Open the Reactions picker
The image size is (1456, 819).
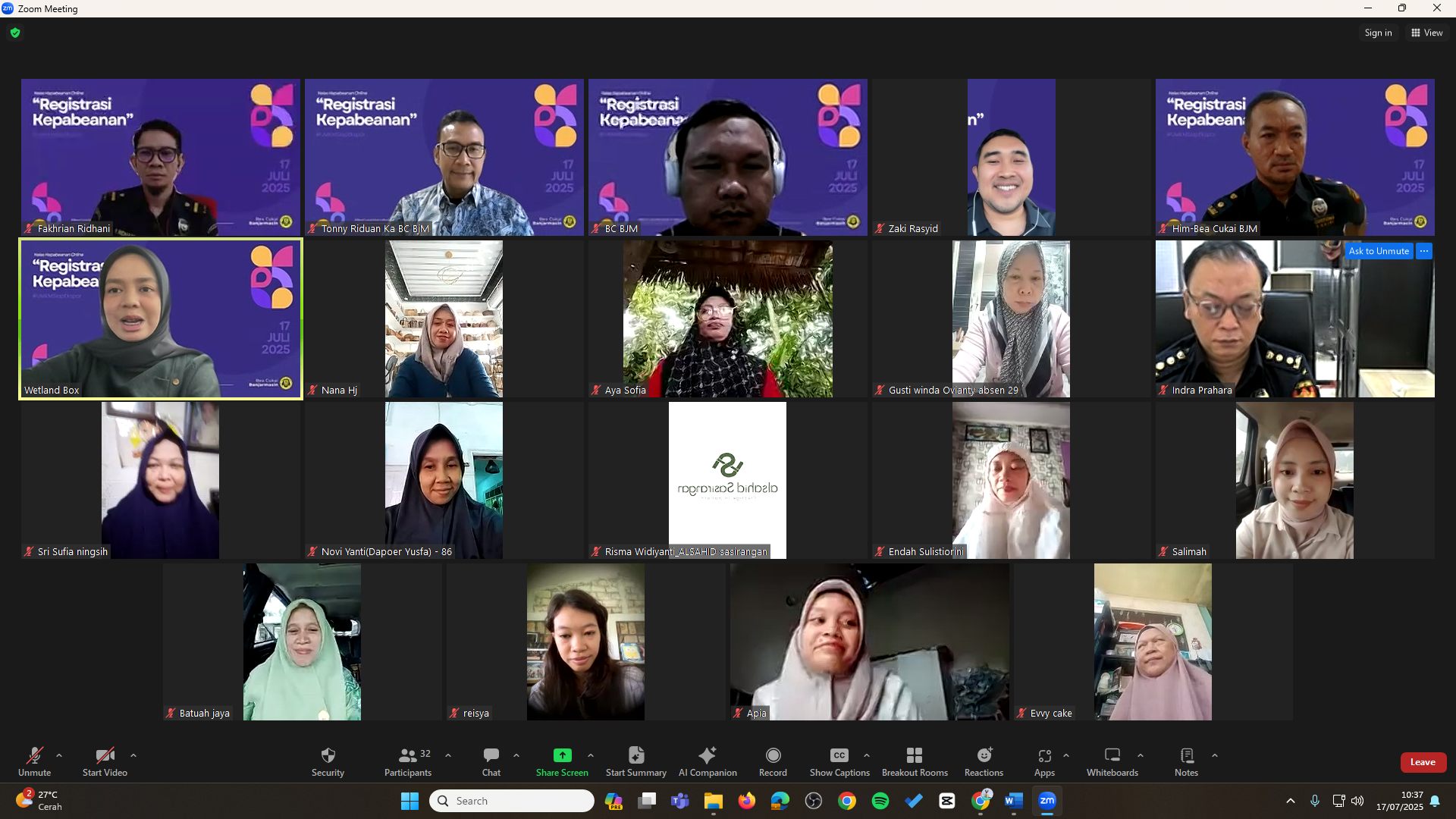[983, 761]
